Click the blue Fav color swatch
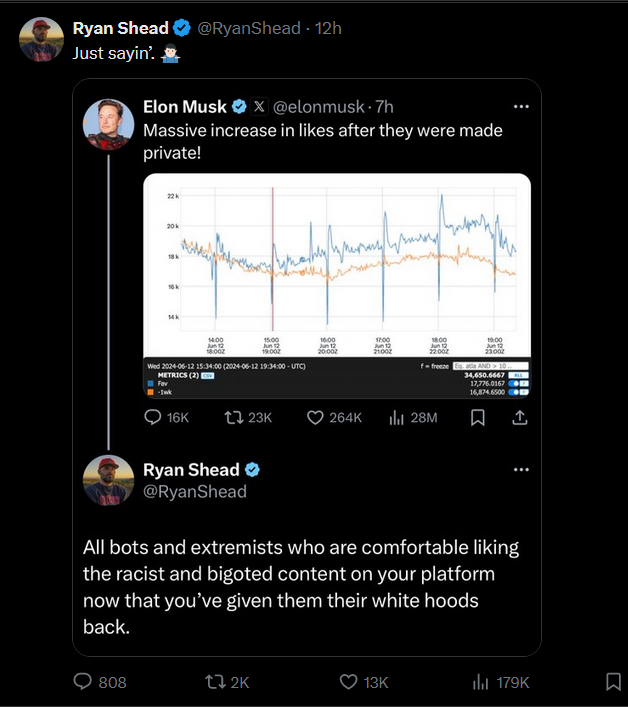The height and width of the screenshot is (707, 628). [x=150, y=384]
